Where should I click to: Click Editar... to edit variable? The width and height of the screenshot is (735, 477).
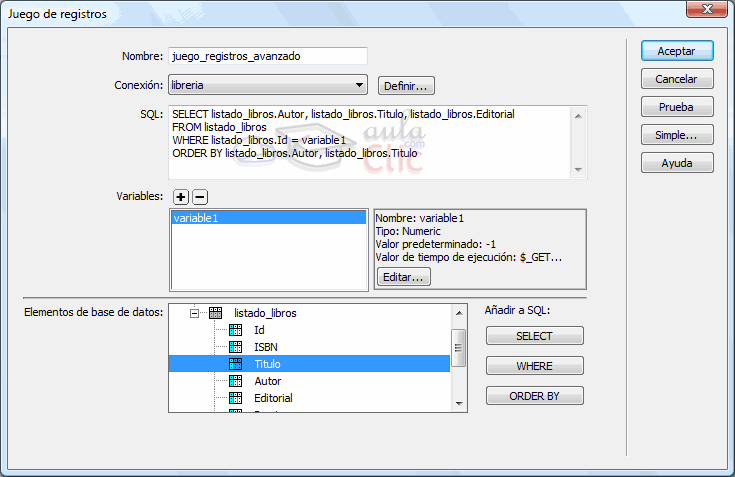coord(402,277)
